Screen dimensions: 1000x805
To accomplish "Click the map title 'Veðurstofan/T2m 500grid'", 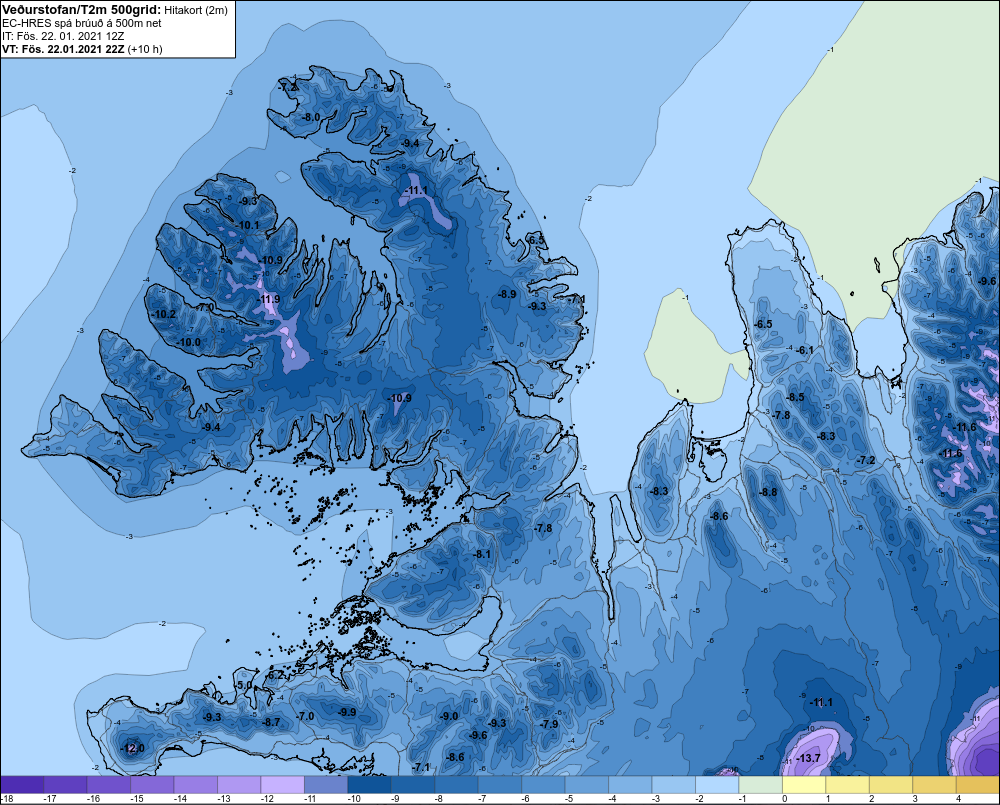I will (82, 9).
